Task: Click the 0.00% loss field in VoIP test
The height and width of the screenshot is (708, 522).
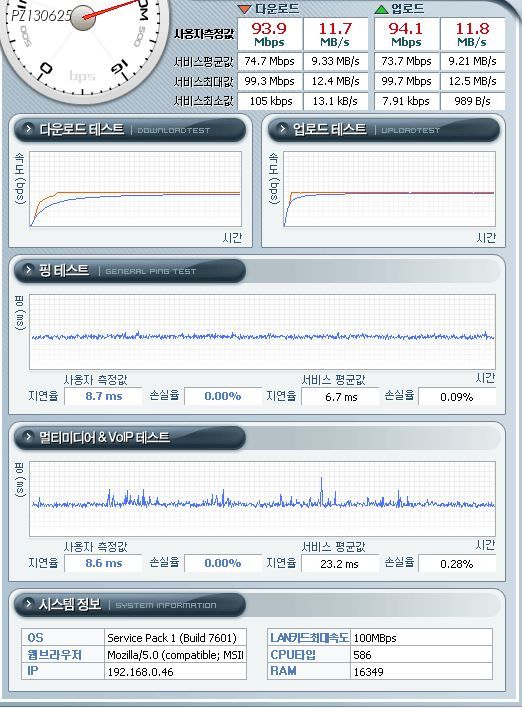Action: tap(223, 564)
